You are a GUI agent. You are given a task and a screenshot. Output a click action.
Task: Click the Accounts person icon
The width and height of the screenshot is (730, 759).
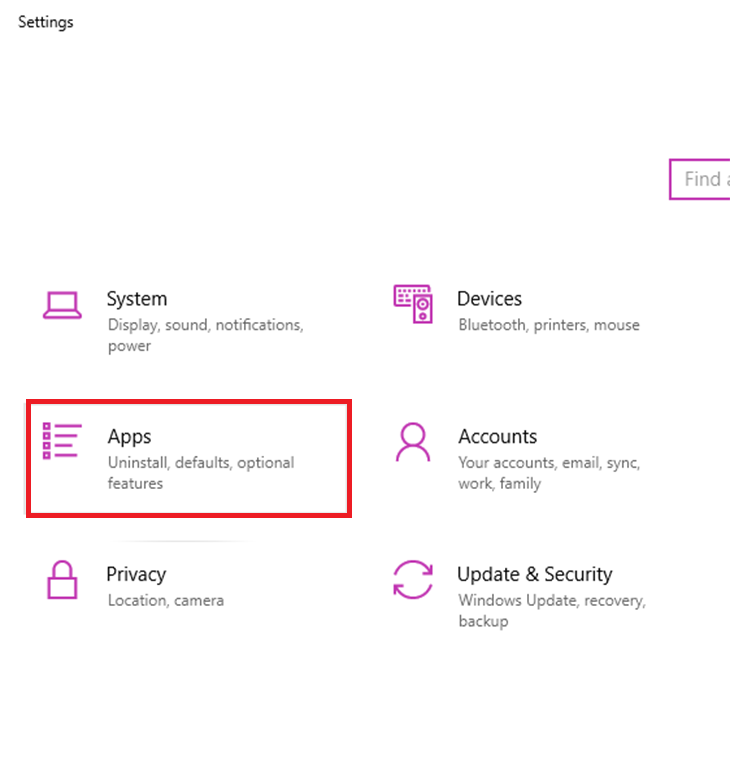tap(412, 441)
